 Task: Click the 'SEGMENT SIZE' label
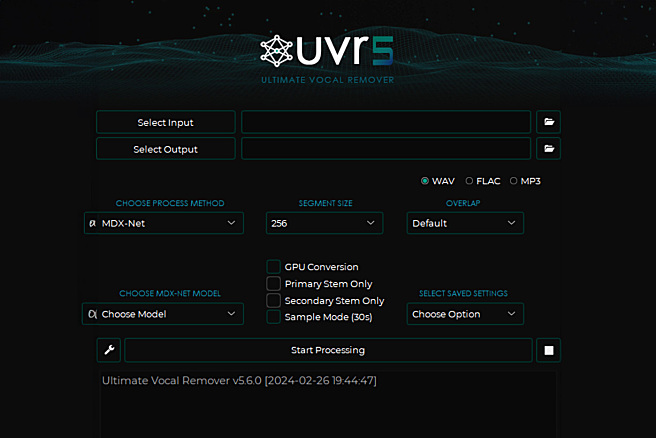[325, 203]
